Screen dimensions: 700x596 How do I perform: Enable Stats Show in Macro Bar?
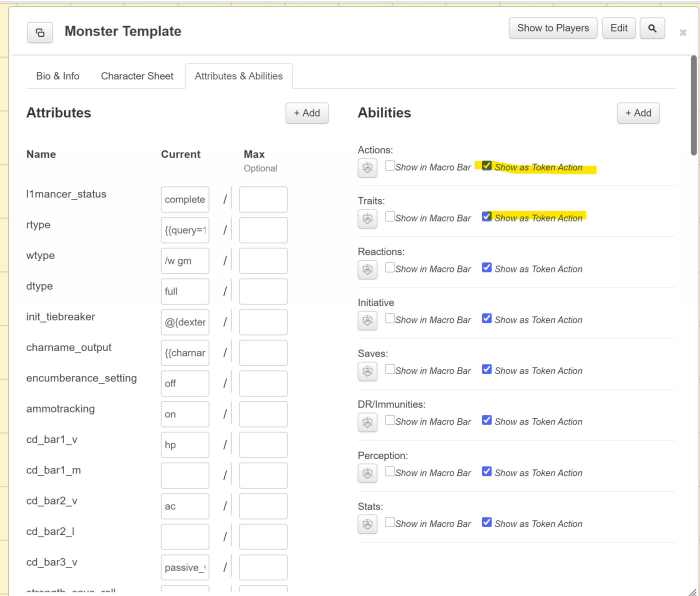click(390, 522)
